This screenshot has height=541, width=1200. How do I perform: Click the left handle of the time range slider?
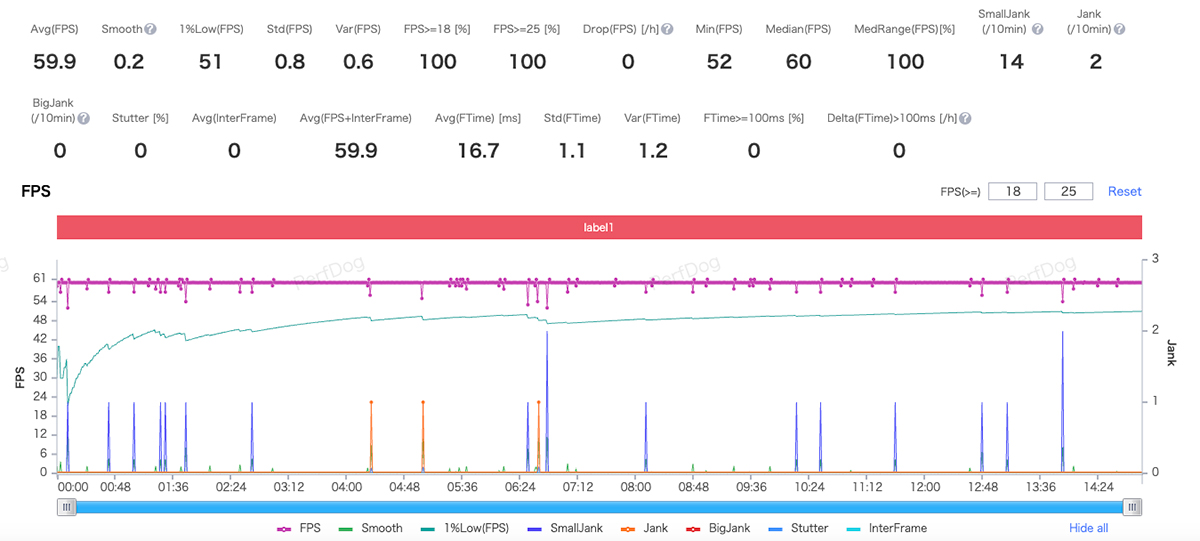pos(67,507)
